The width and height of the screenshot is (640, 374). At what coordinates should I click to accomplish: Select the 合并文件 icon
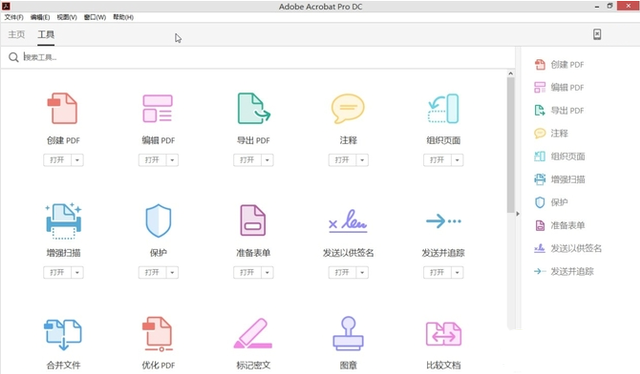coord(63,334)
